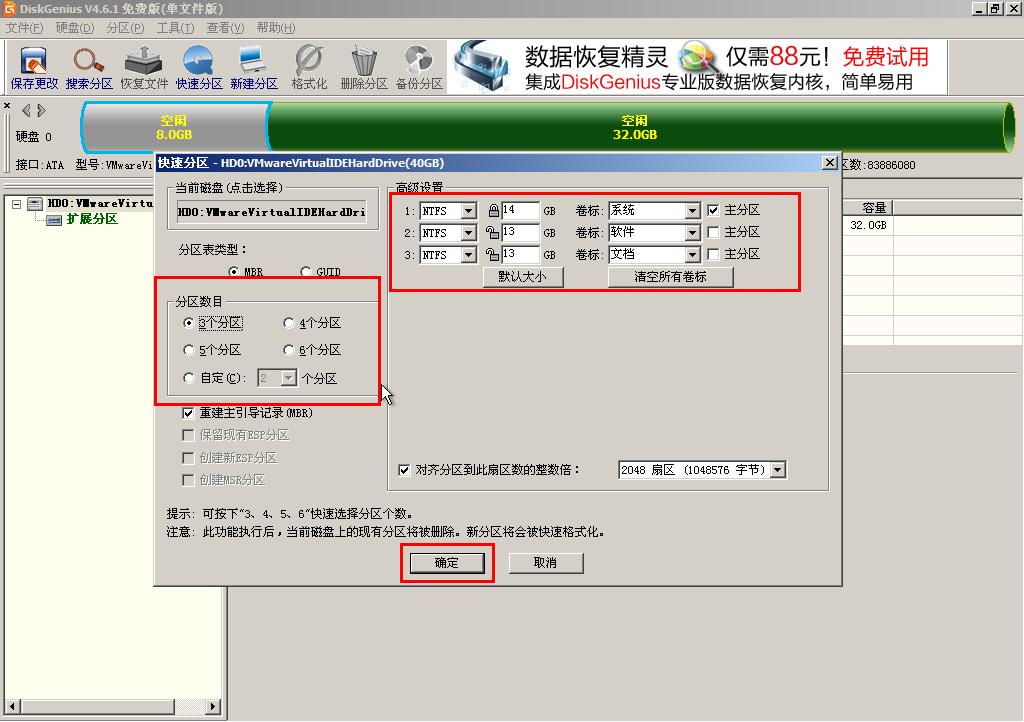Open file system dropdown for partition 1
The image size is (1024, 722).
(469, 210)
